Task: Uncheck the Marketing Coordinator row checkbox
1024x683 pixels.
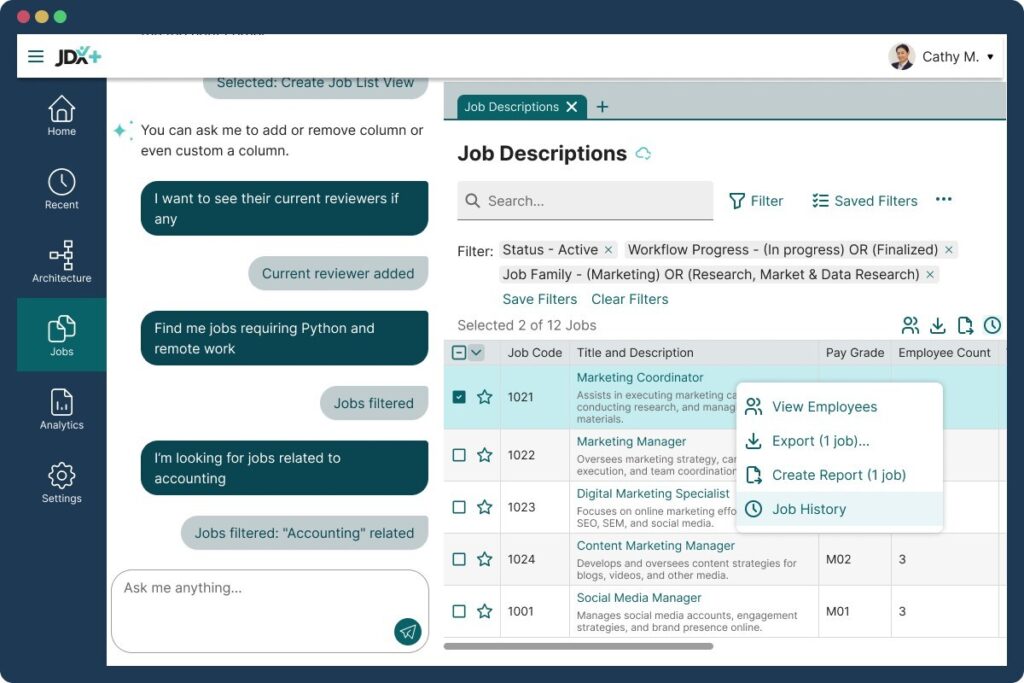Action: [x=459, y=397]
